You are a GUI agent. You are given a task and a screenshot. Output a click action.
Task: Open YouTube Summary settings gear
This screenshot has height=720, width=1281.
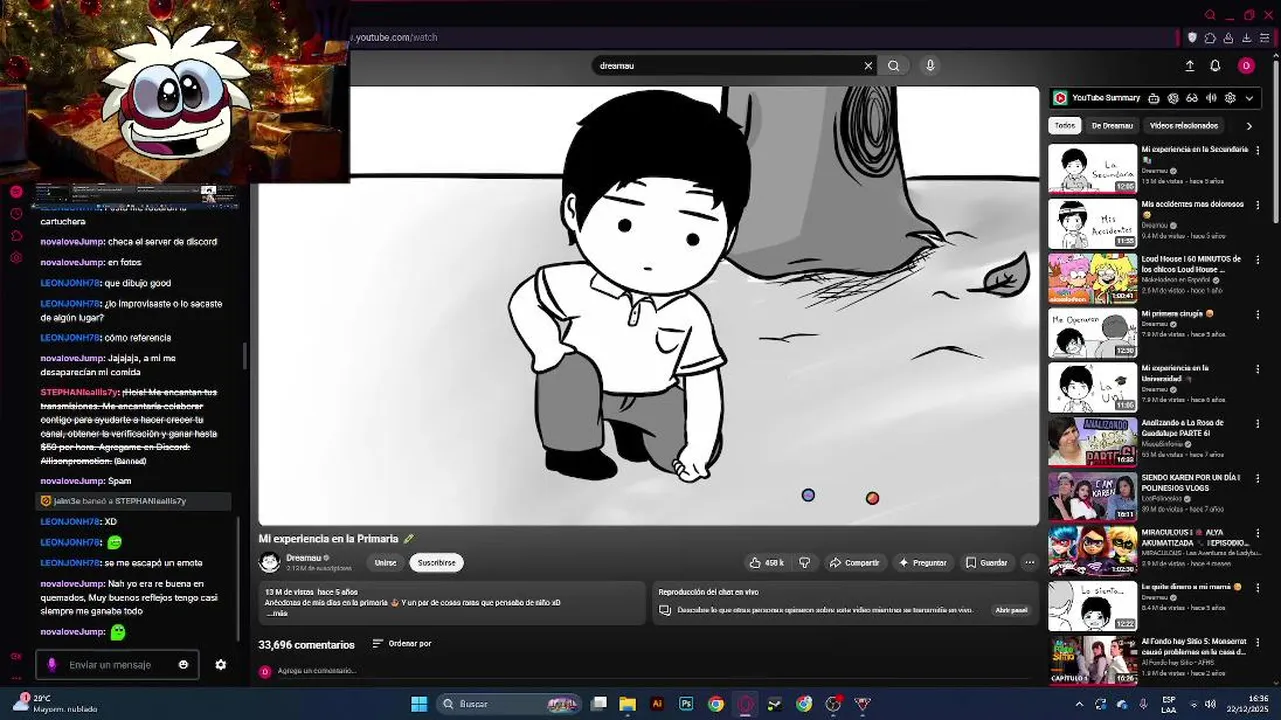(1230, 98)
